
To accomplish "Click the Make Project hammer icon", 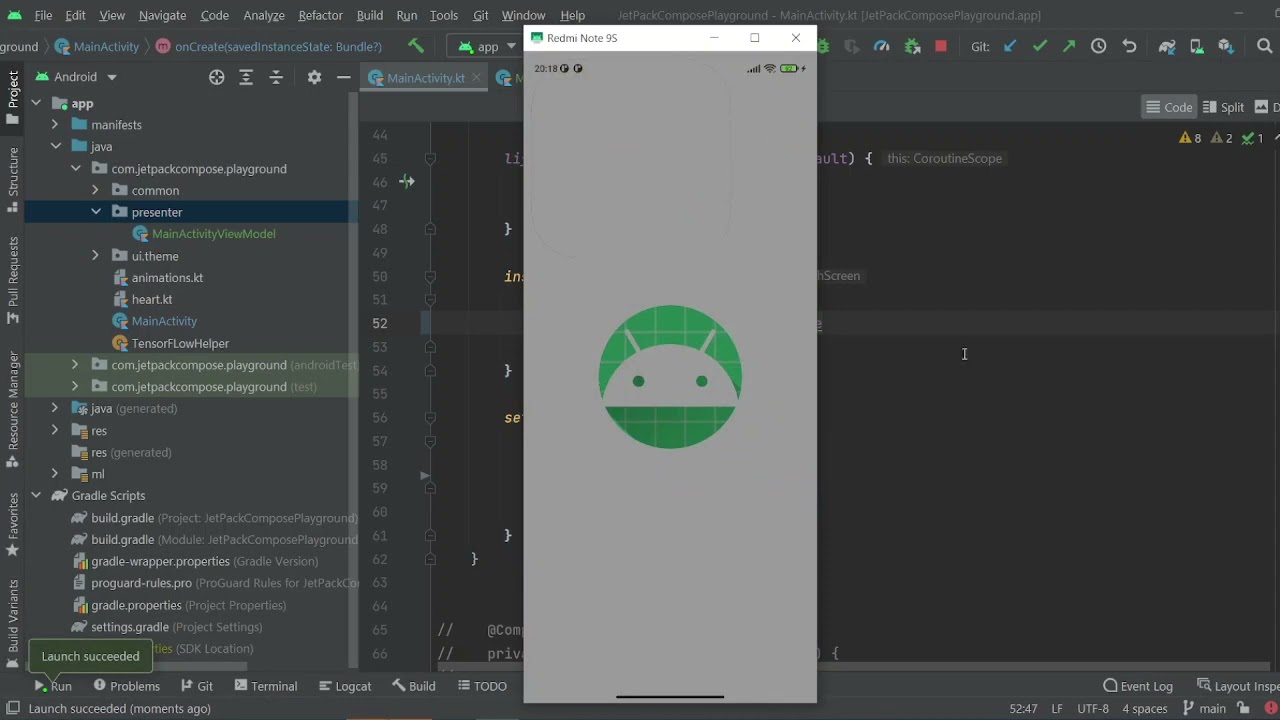I will (416, 46).
